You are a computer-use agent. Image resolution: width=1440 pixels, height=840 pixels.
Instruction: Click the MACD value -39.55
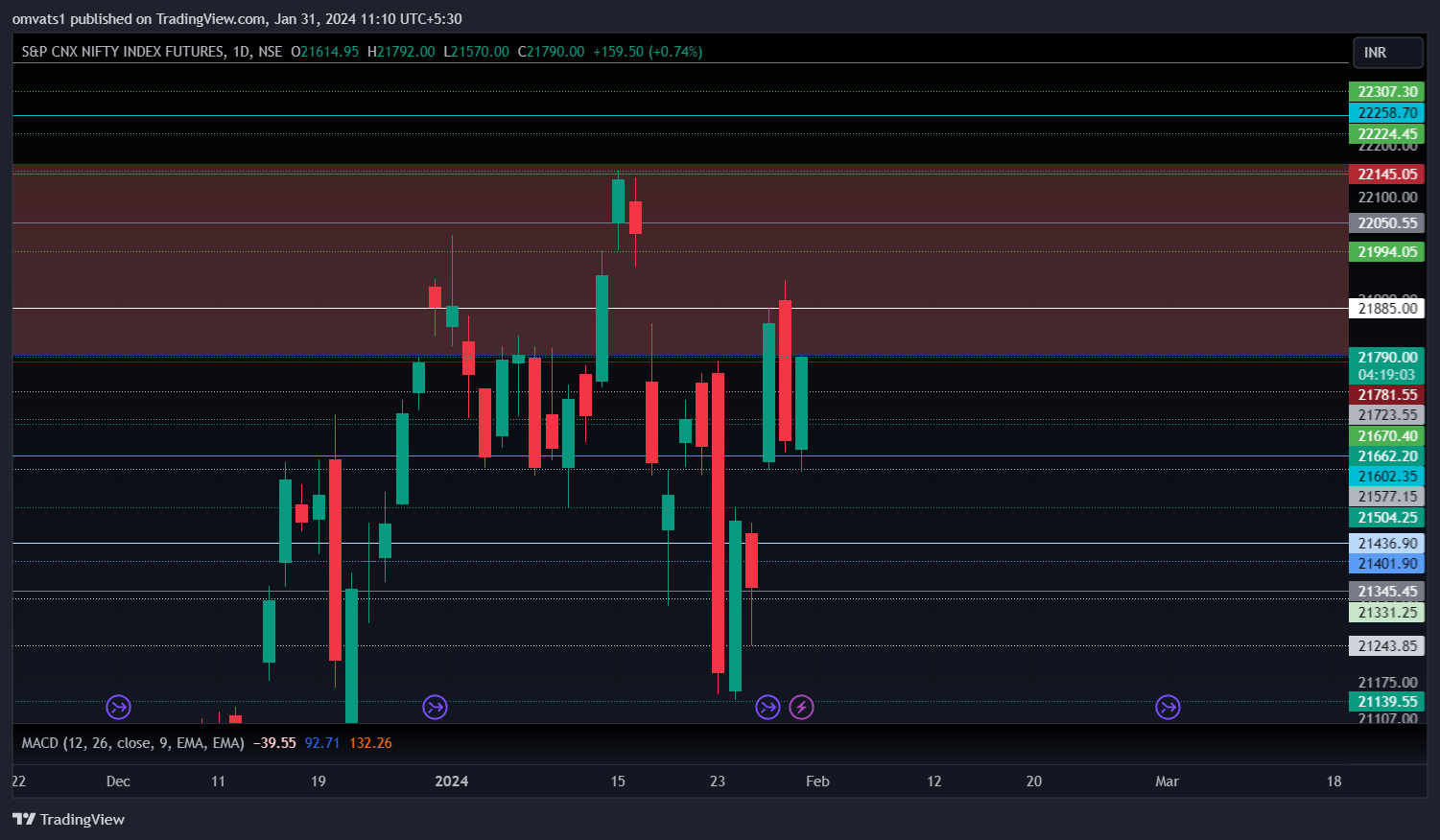(274, 743)
